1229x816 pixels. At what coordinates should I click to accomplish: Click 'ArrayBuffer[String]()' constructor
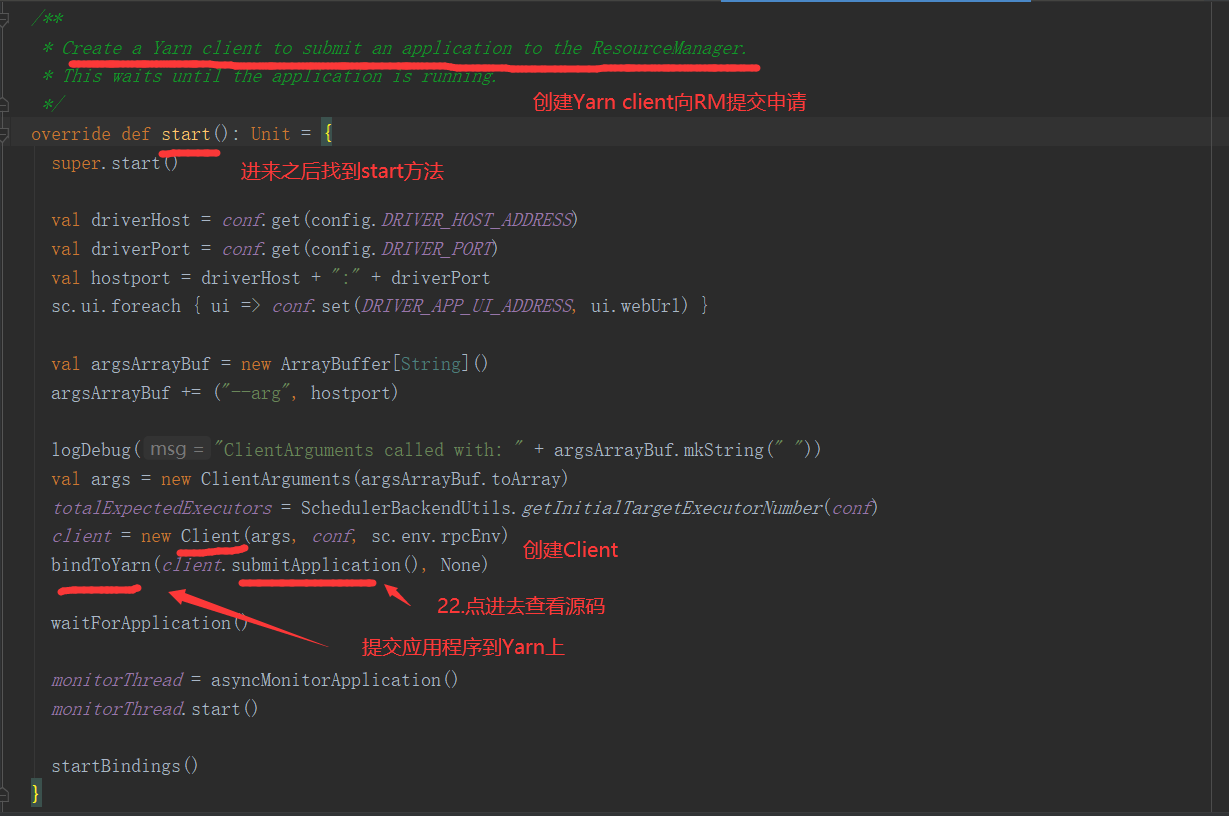click(385, 364)
